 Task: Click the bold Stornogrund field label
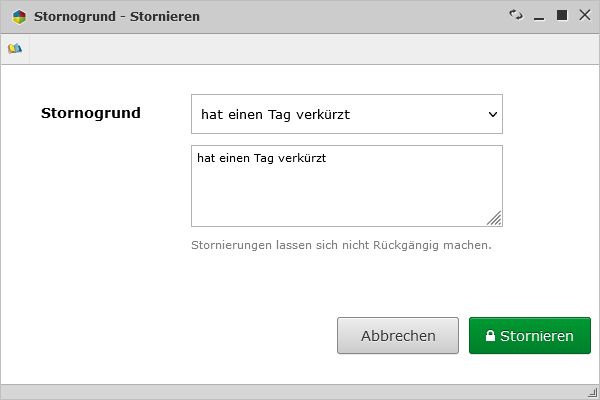(x=91, y=113)
